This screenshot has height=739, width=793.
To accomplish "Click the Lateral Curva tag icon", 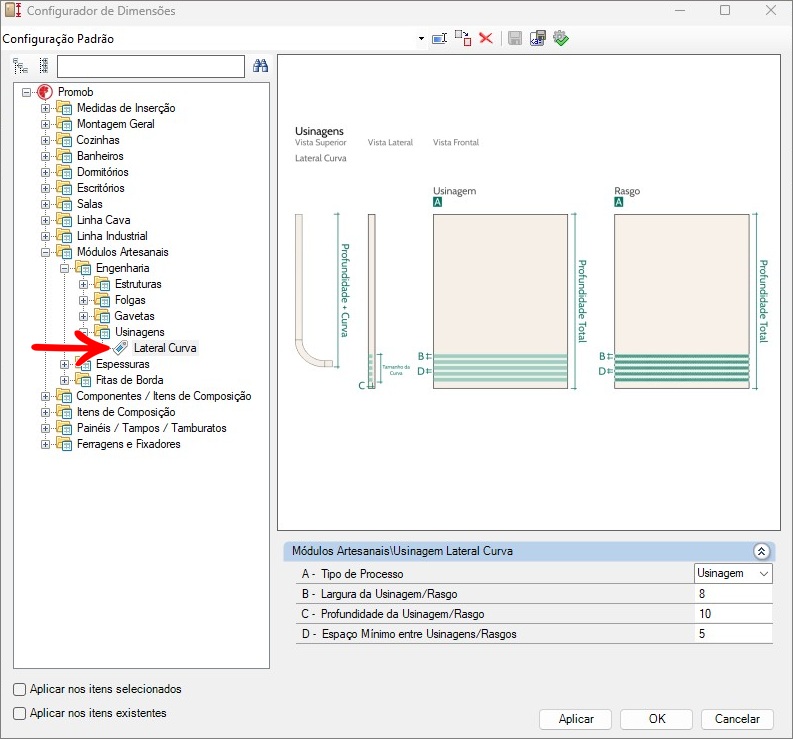I will [x=120, y=347].
